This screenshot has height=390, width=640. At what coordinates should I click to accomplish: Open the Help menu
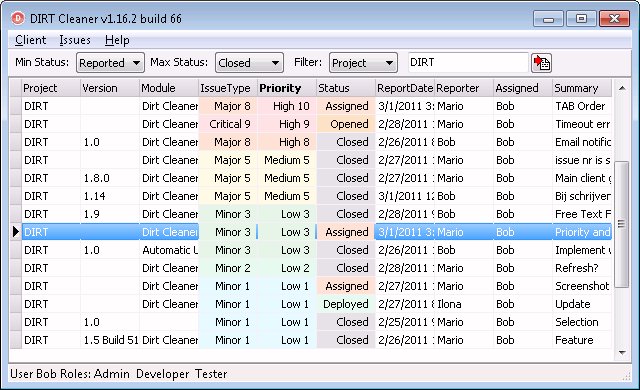pyautogui.click(x=117, y=40)
